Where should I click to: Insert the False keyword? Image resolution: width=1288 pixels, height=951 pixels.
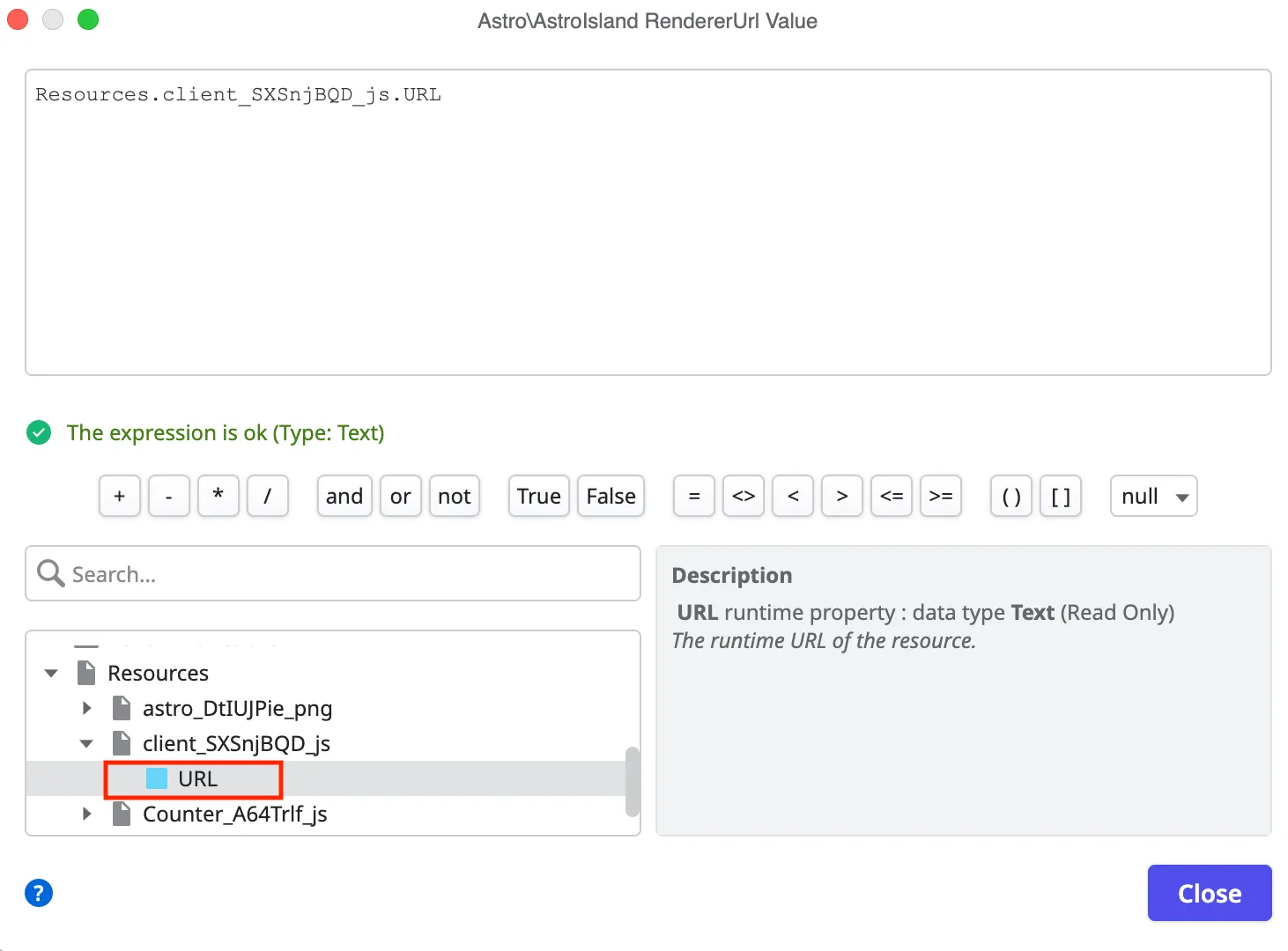611,496
